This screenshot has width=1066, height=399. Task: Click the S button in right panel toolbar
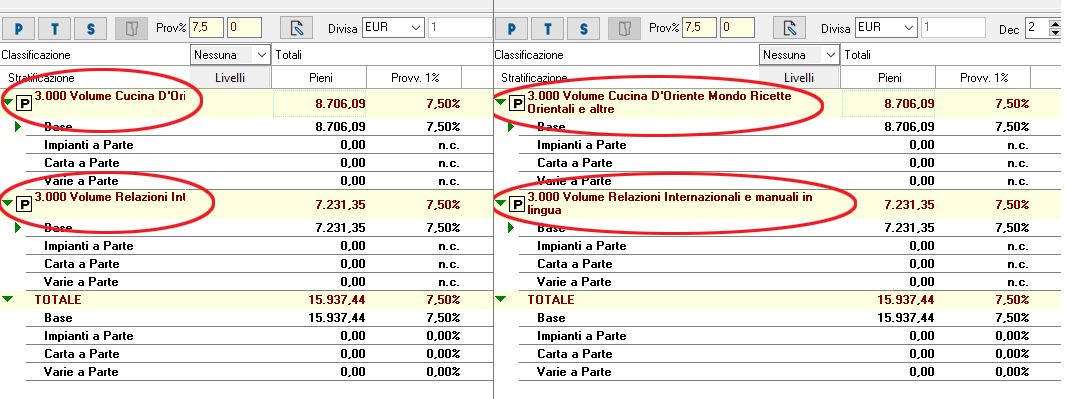pyautogui.click(x=583, y=29)
